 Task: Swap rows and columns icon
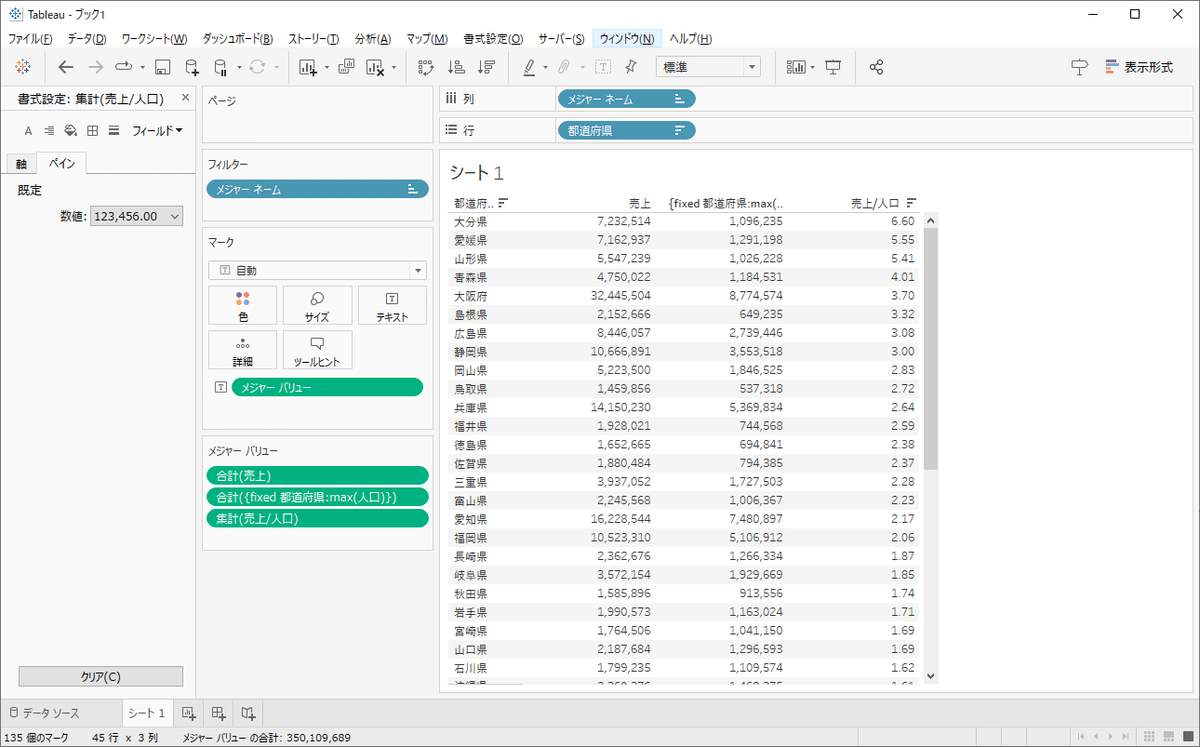click(x=426, y=67)
